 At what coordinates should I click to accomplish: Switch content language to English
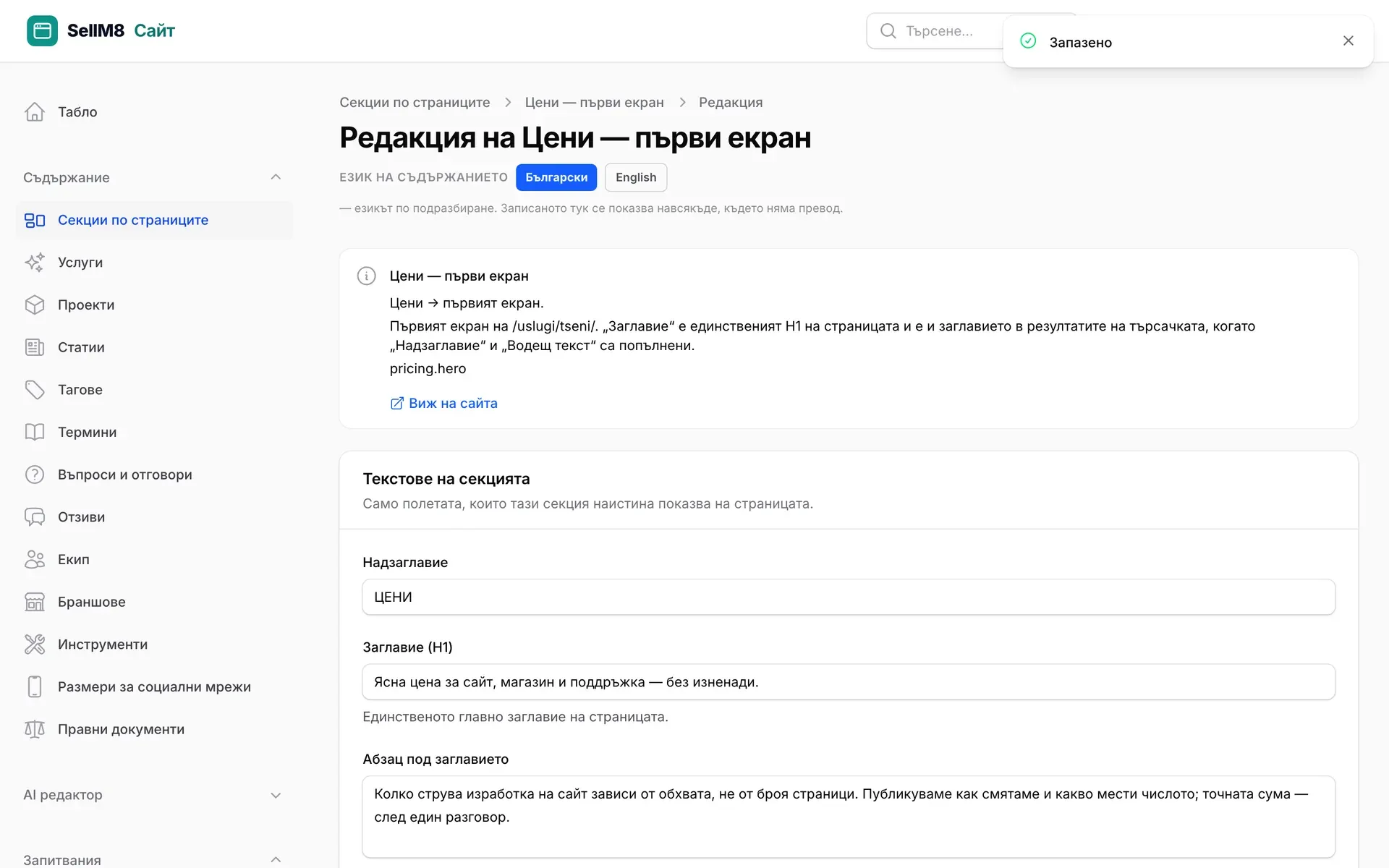636,177
